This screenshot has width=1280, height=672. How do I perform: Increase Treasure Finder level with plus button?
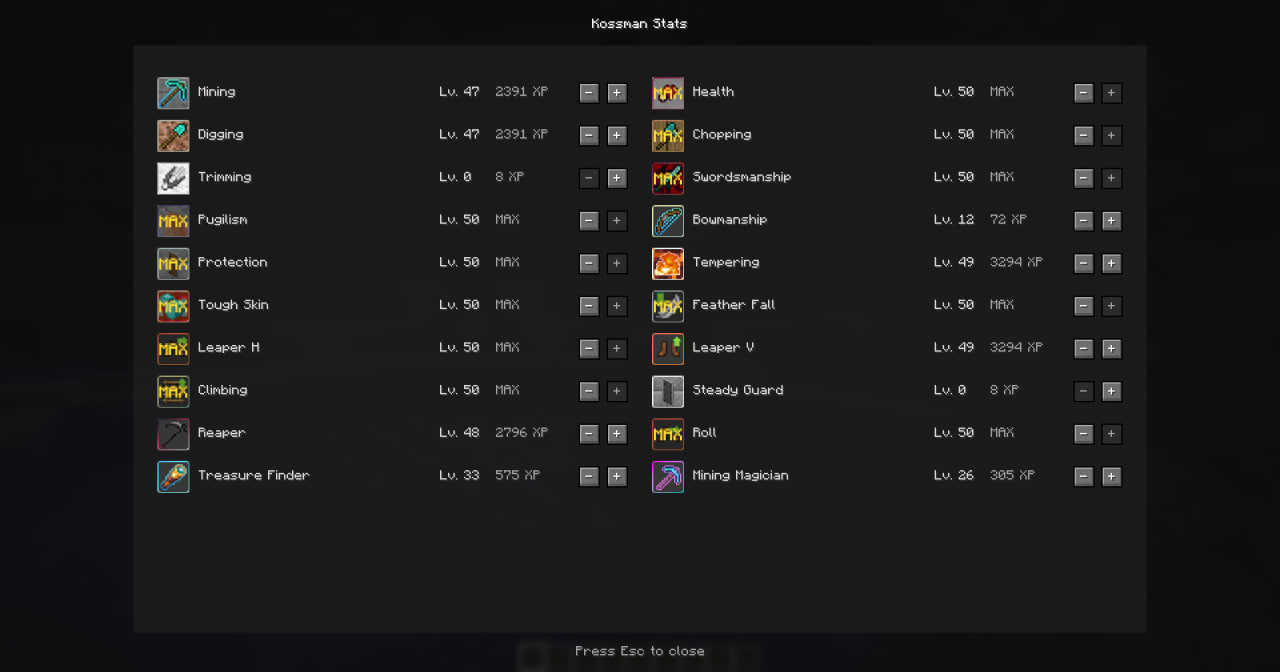click(x=617, y=477)
